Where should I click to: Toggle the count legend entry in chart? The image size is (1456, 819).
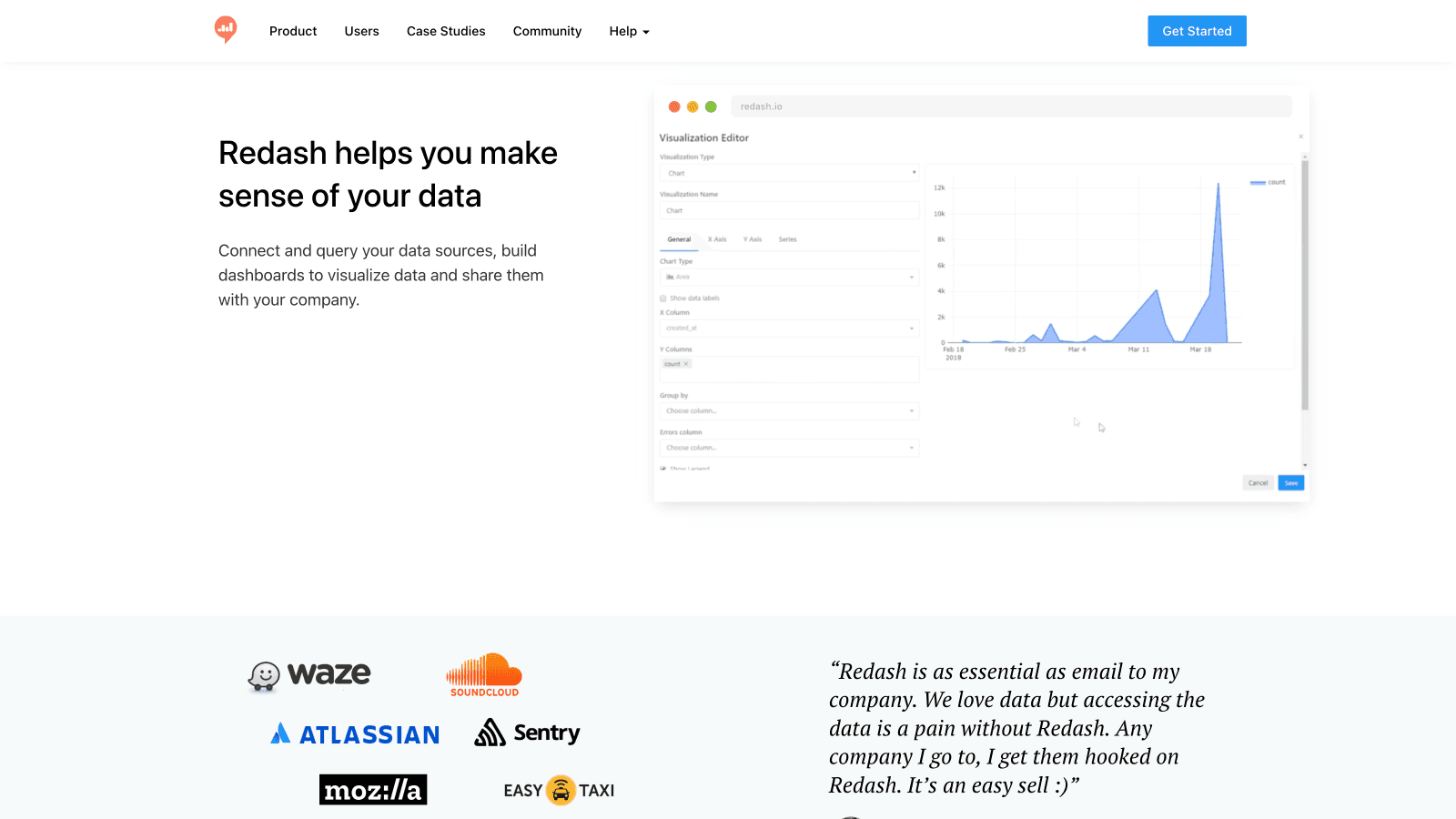tap(1268, 182)
